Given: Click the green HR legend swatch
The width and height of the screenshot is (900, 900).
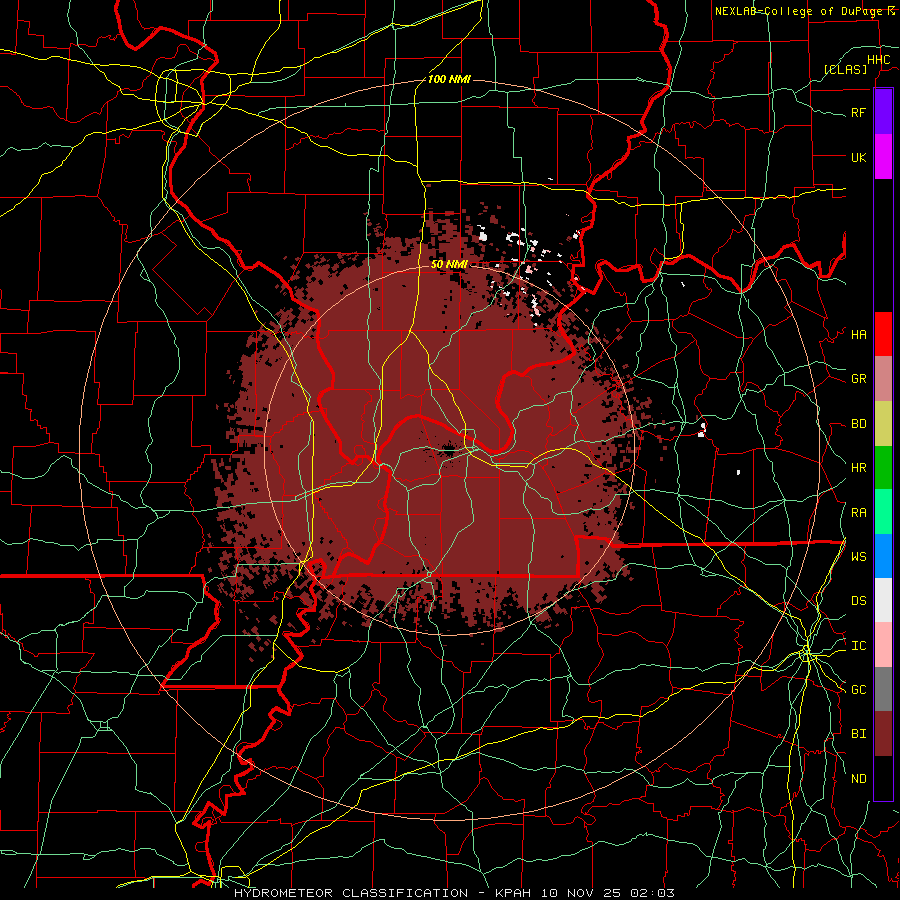Looking at the screenshot, I should point(883,468).
